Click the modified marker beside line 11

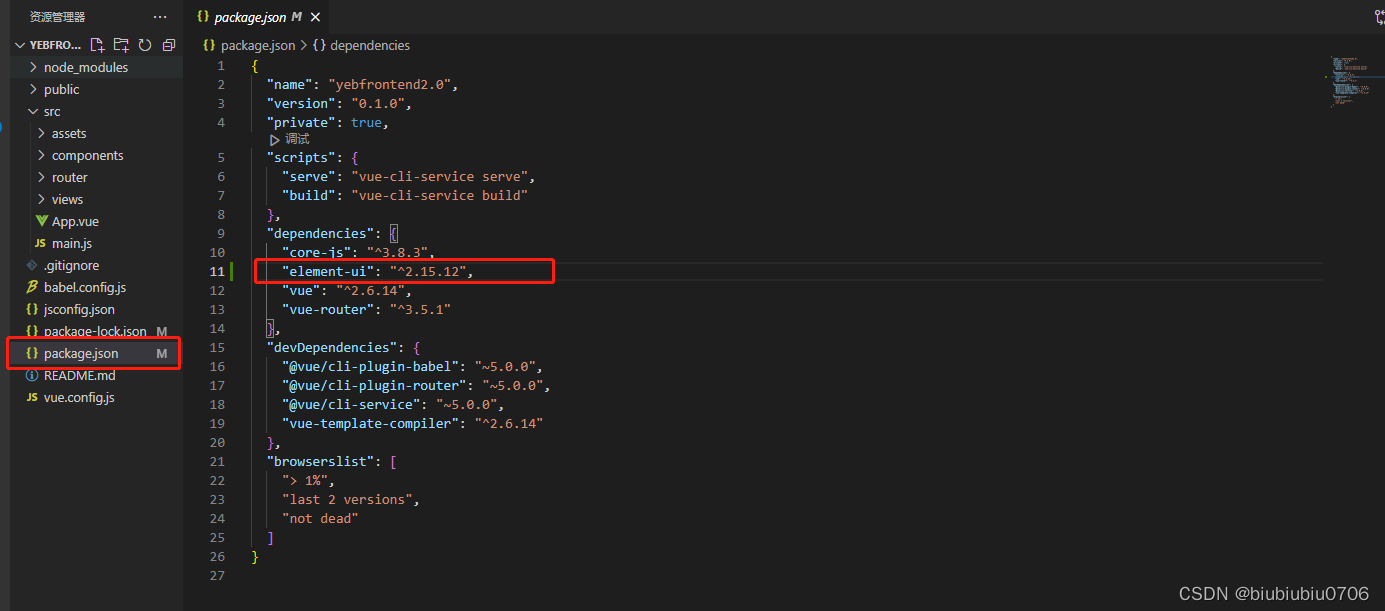pos(234,271)
